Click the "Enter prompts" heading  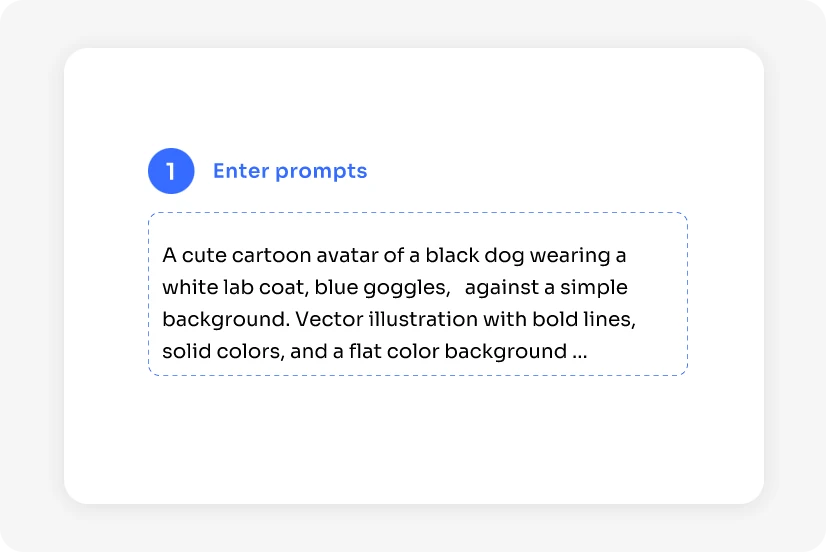pos(290,171)
